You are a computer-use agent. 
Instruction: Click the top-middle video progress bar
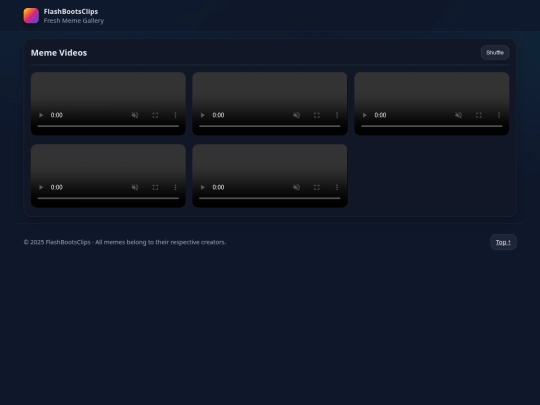270,126
